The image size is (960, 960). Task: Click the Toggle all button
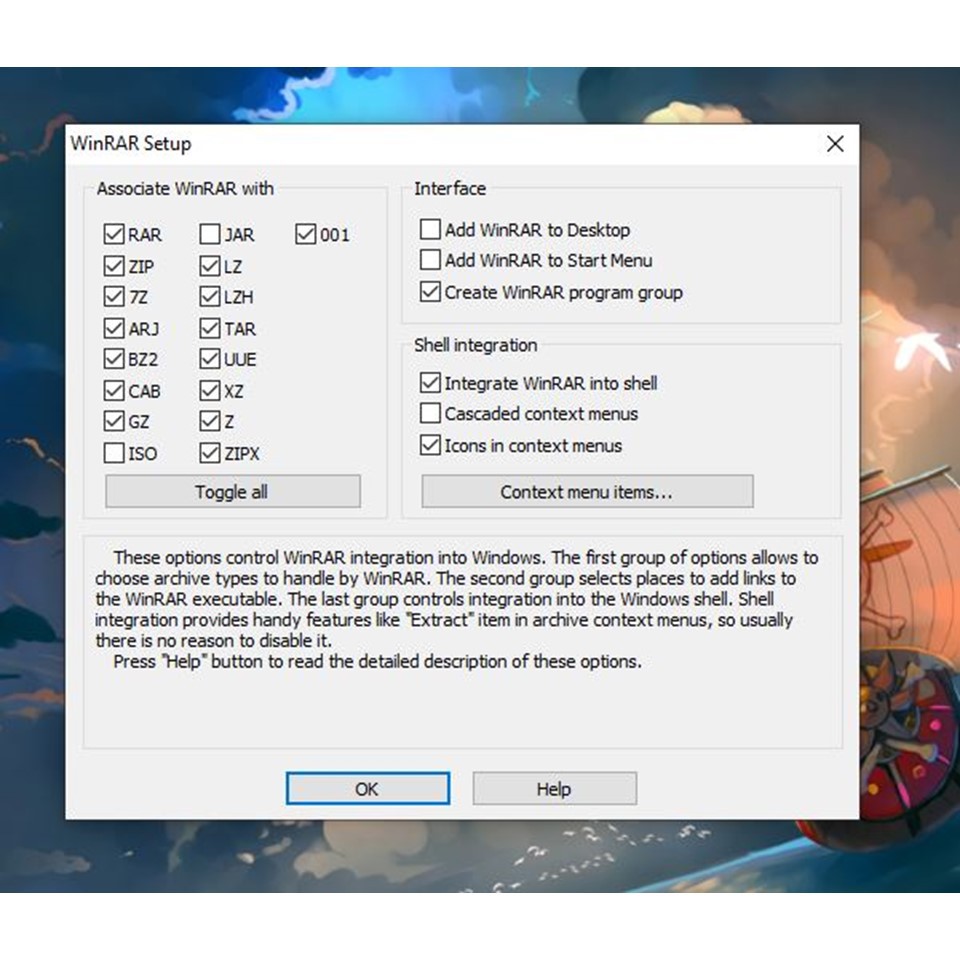pos(232,492)
